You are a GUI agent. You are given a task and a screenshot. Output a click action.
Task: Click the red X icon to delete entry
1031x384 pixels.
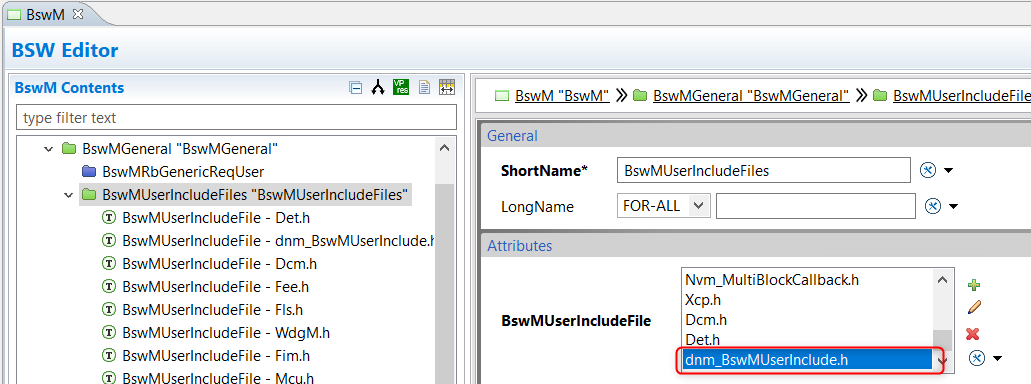pyautogui.click(x=973, y=334)
